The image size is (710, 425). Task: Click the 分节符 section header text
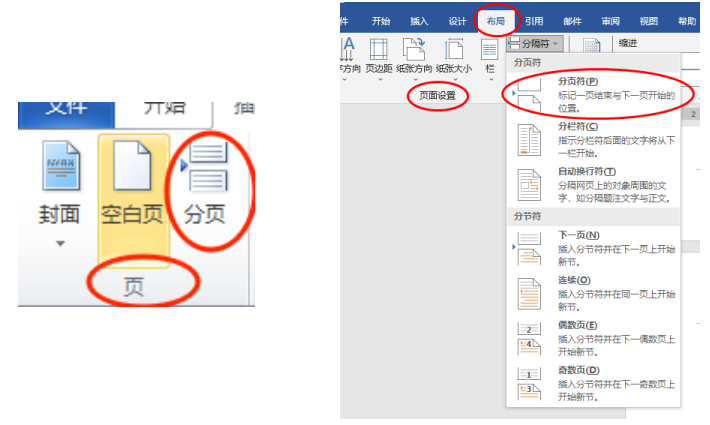pos(527,216)
